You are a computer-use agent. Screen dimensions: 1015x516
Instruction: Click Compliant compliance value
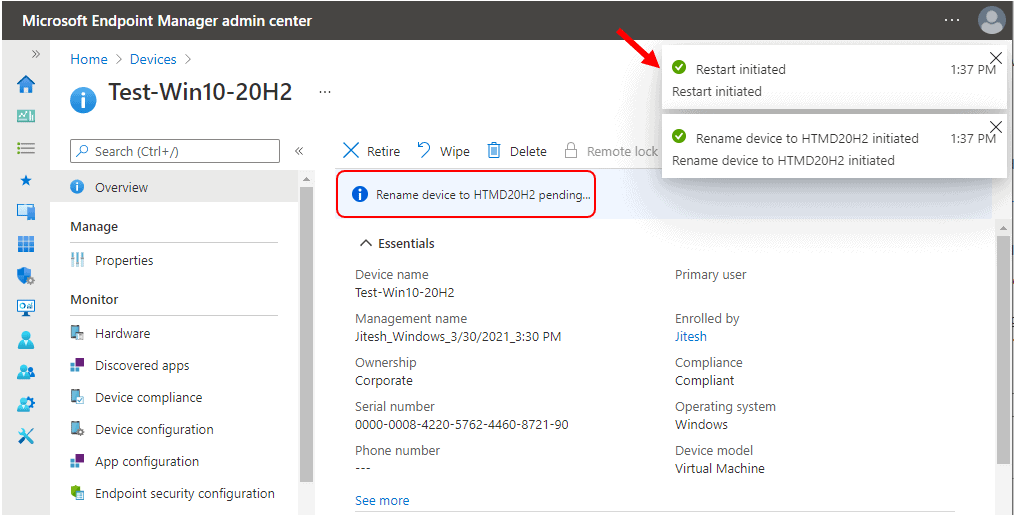705,381
